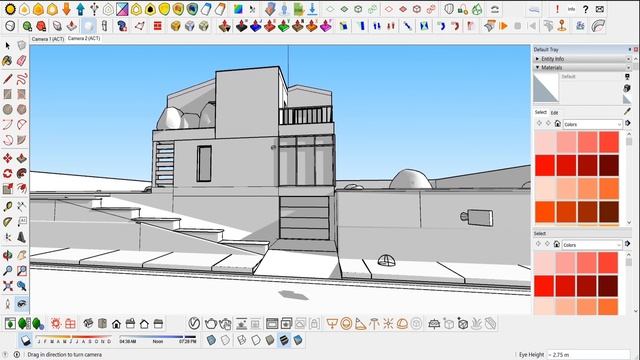Start render with the teapot icon
This screenshot has width=640, height=360.
(x=211, y=324)
